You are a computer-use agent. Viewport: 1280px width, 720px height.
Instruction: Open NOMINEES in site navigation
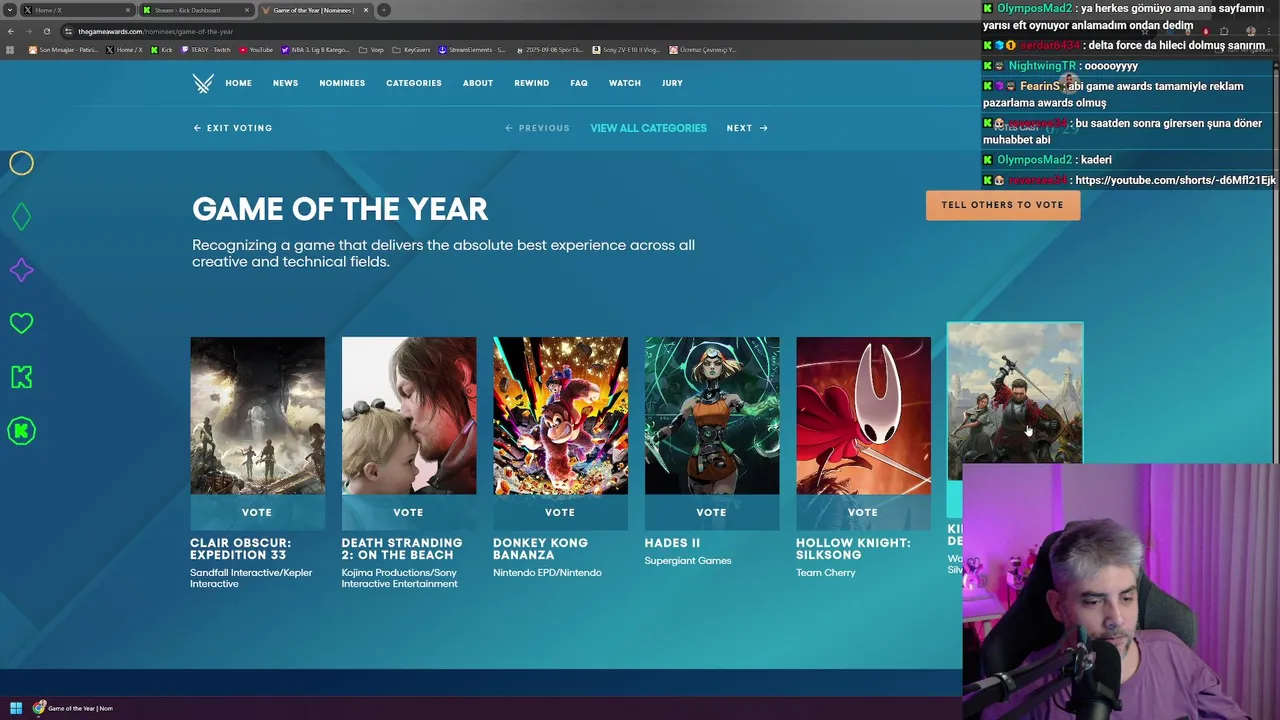pyautogui.click(x=342, y=83)
